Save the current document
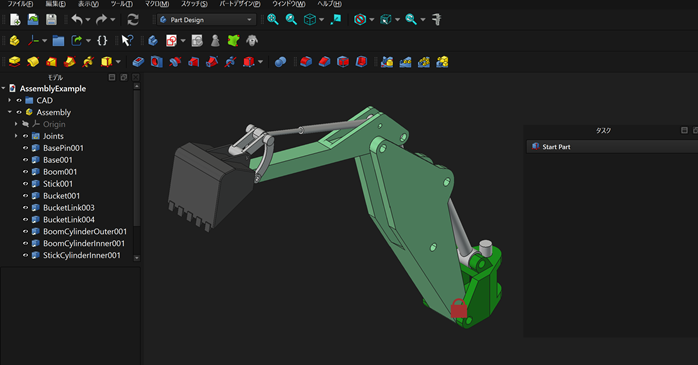Screen dimensions: 698x365 51,20
